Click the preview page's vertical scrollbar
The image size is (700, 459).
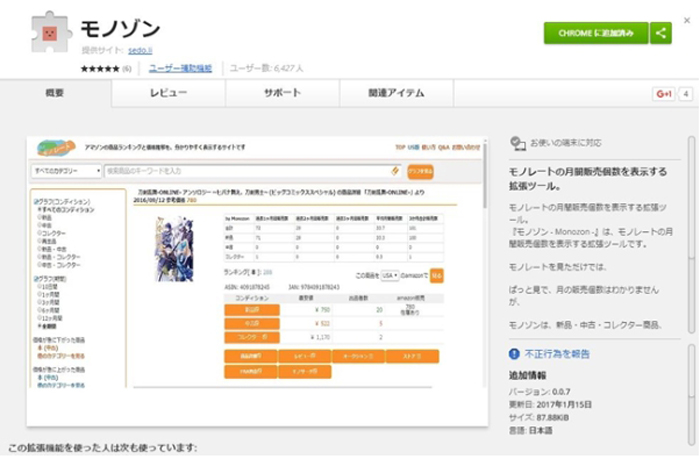click(485, 174)
